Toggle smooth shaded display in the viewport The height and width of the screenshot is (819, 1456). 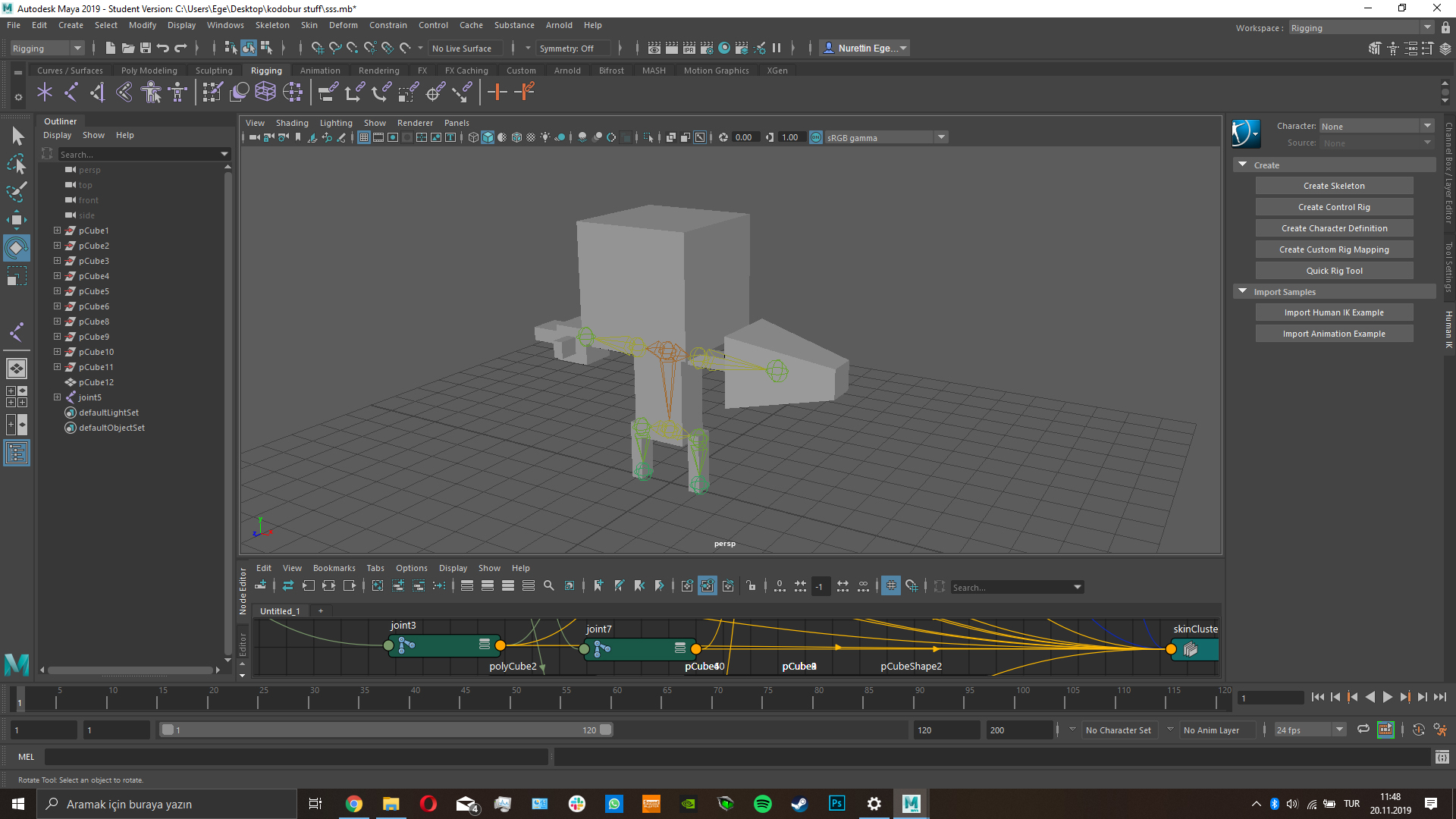[488, 137]
